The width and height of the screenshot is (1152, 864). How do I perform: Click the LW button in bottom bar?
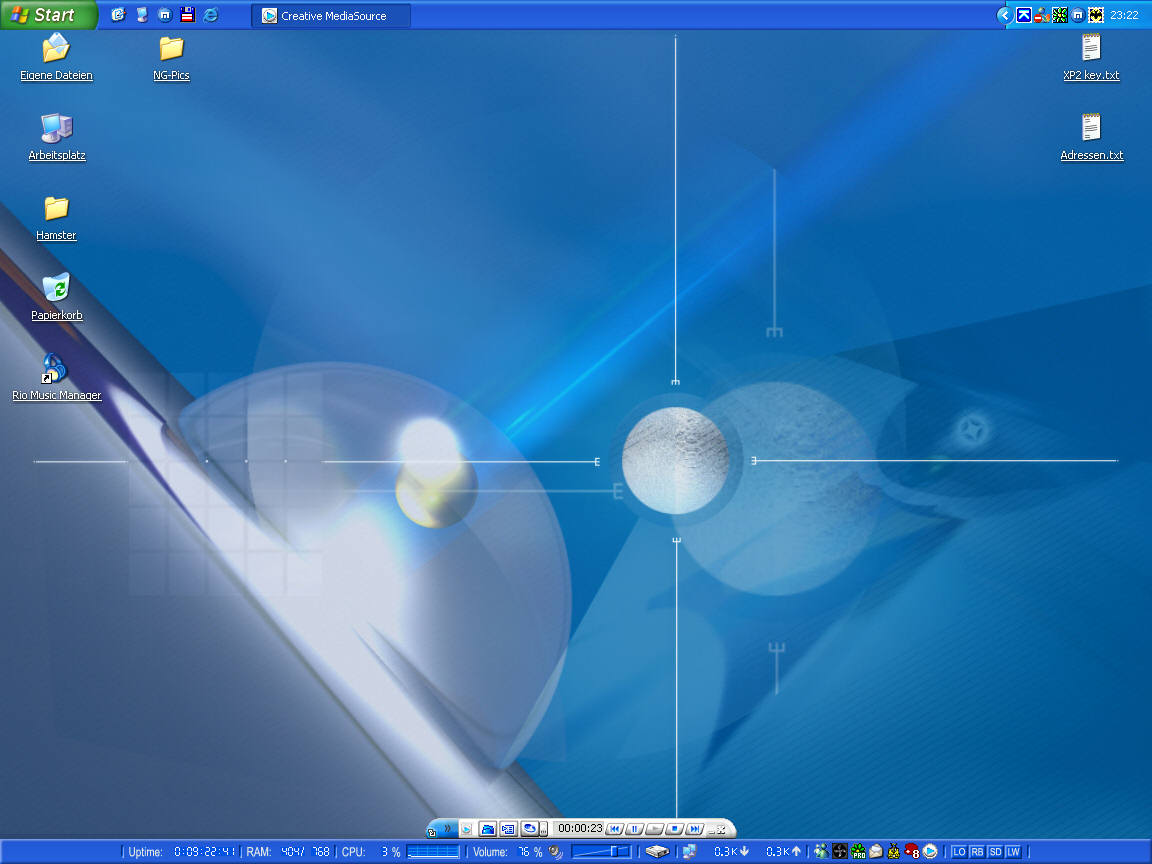(1013, 852)
